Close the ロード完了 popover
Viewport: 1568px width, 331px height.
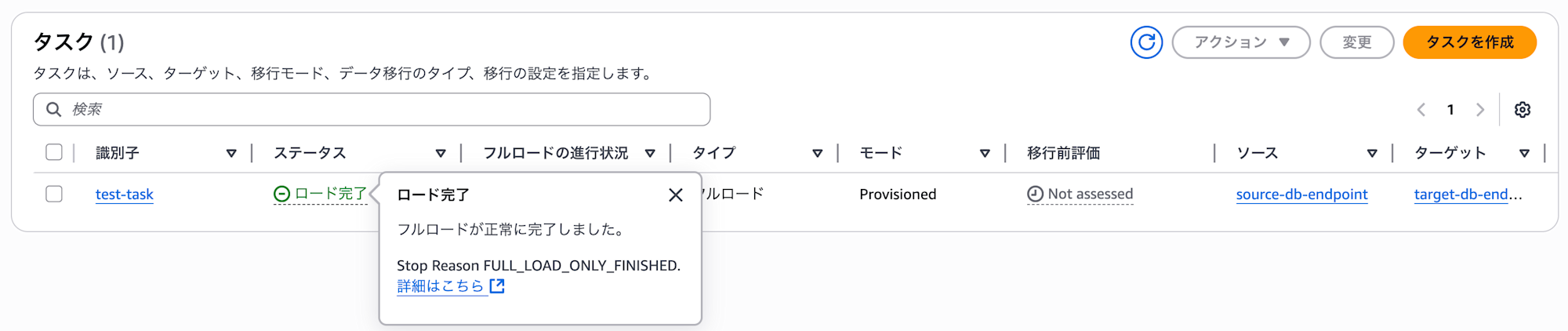676,195
